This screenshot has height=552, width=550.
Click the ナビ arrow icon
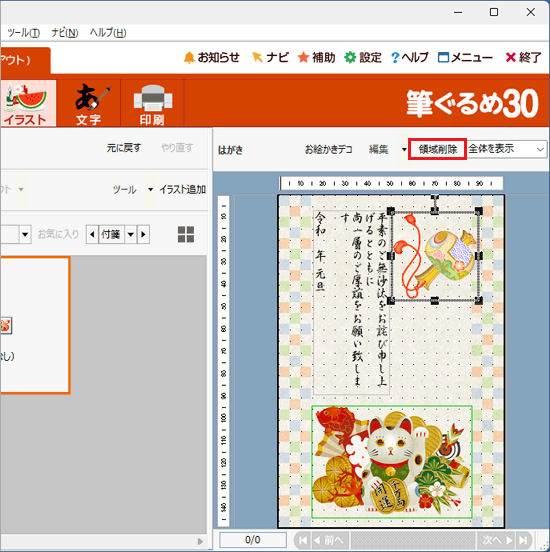(x=257, y=57)
